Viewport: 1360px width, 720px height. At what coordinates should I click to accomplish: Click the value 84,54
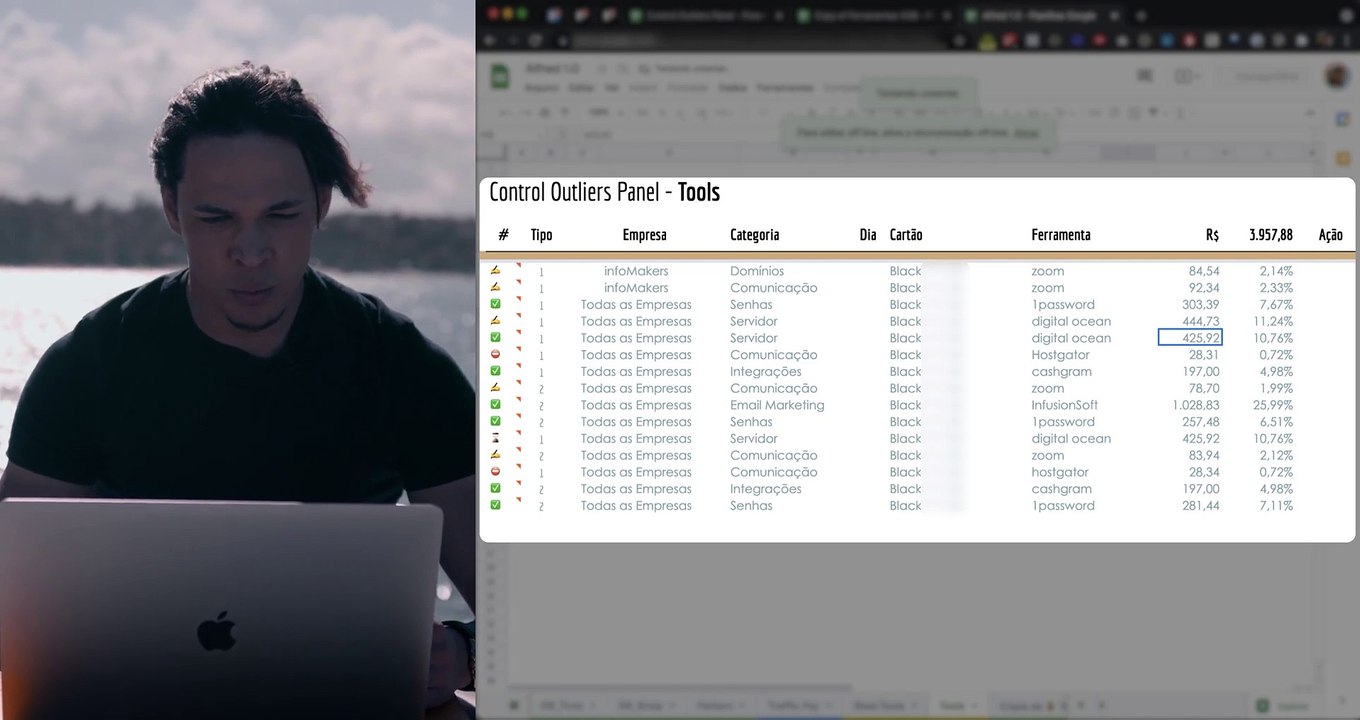click(1204, 271)
